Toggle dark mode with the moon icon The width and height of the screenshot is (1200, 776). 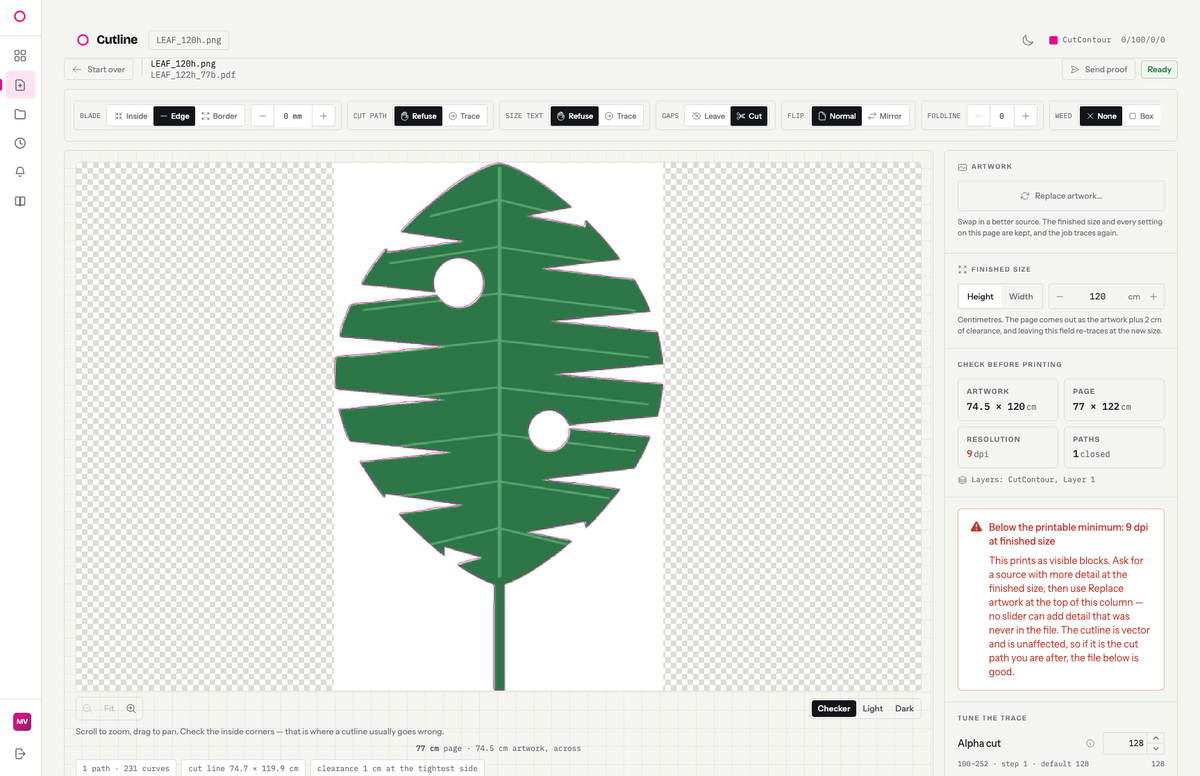click(x=1027, y=40)
